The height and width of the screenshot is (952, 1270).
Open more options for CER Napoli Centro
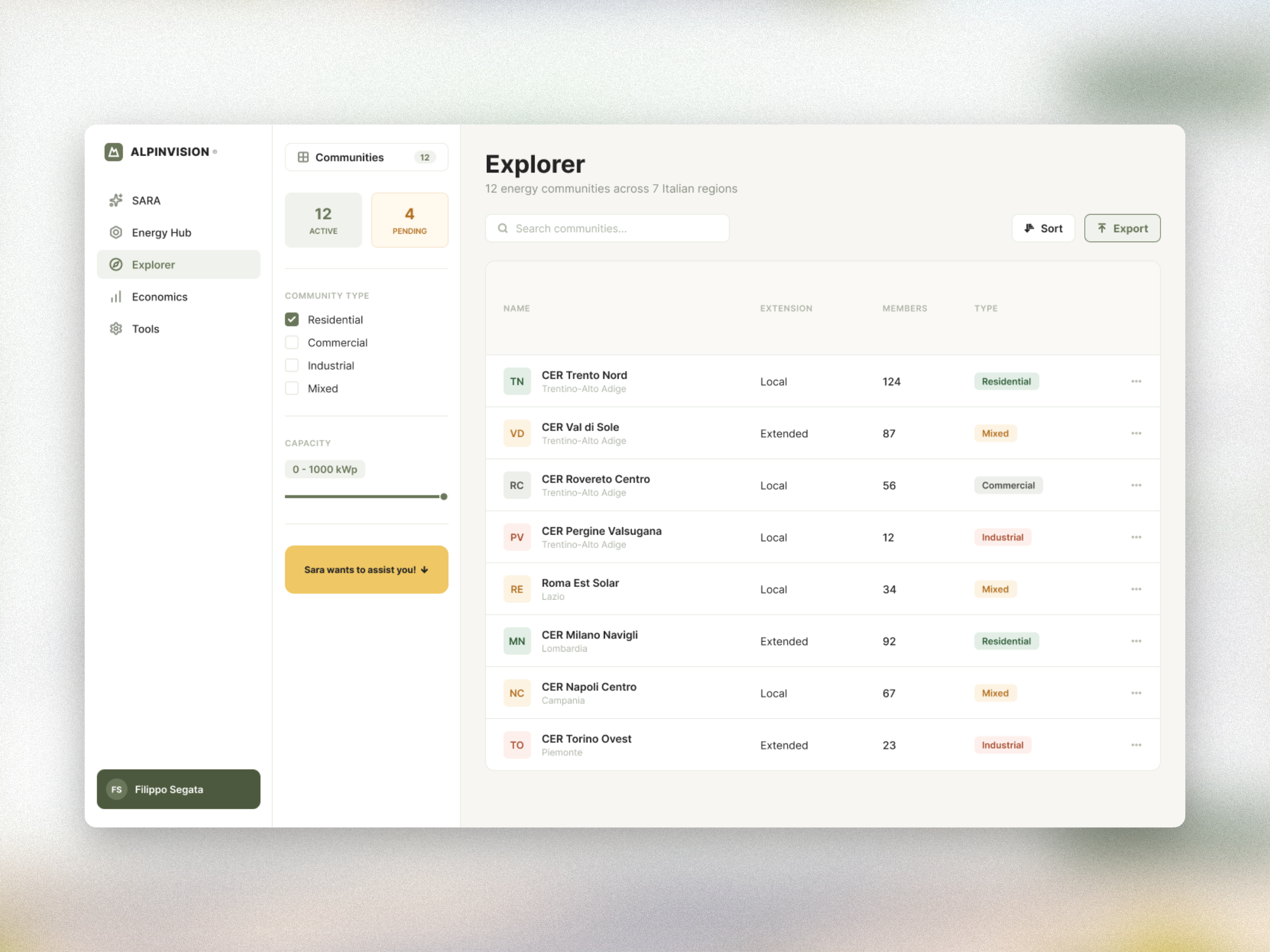point(1136,693)
